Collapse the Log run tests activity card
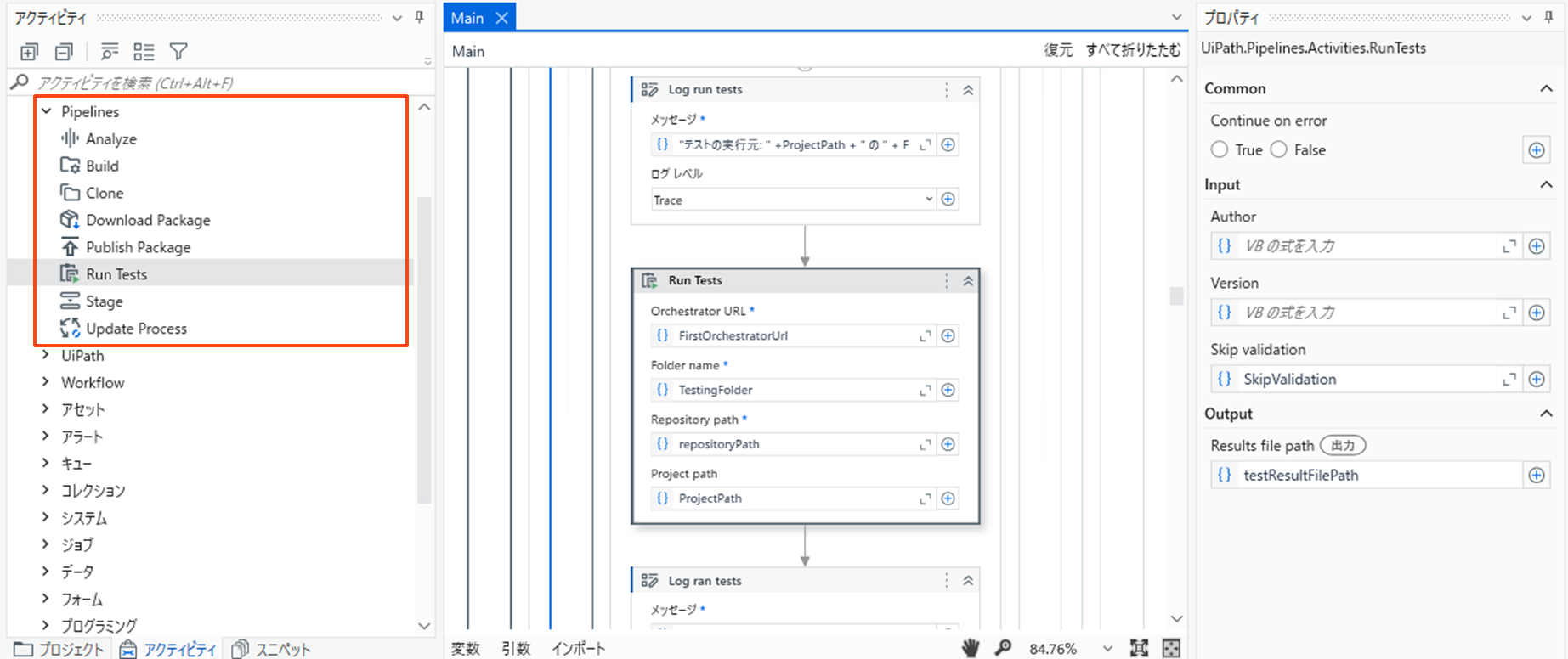1568x659 pixels. (x=968, y=89)
